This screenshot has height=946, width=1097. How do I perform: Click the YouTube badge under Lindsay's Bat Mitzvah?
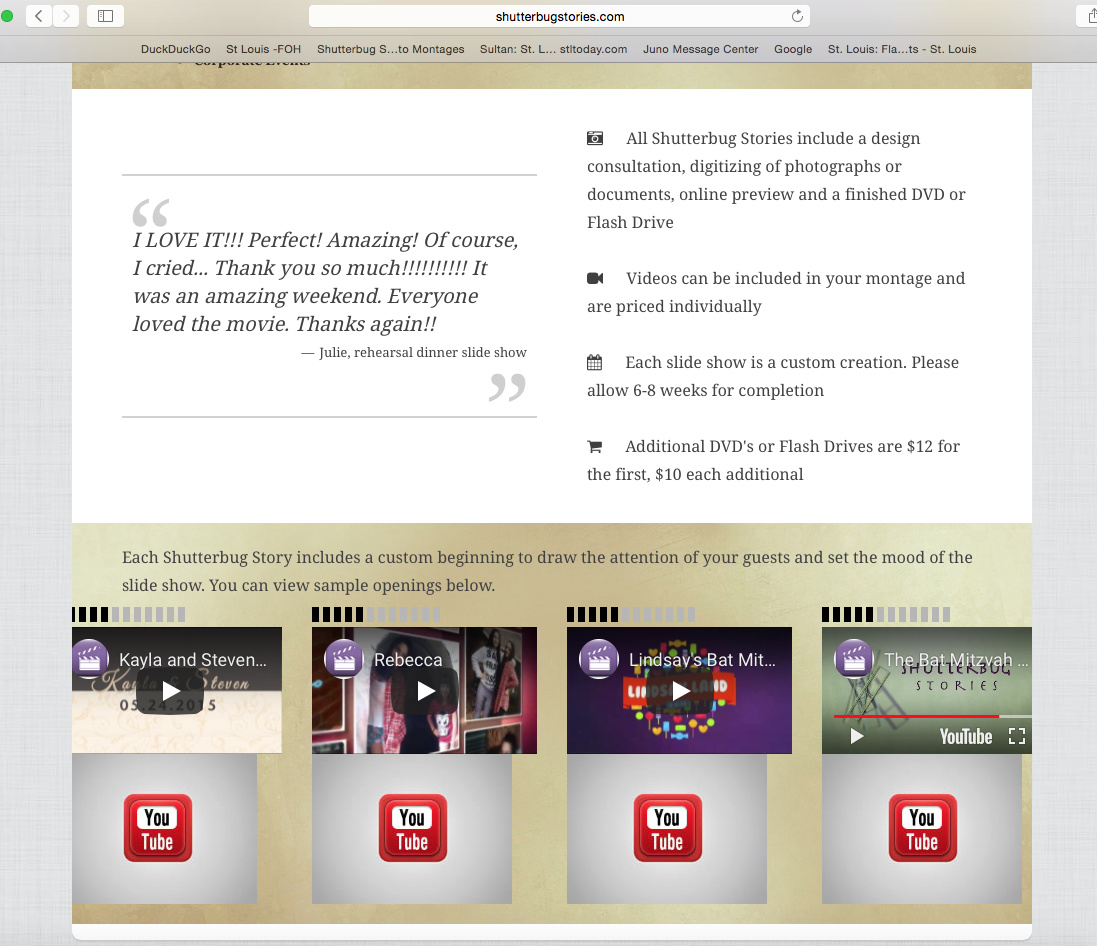tap(667, 828)
